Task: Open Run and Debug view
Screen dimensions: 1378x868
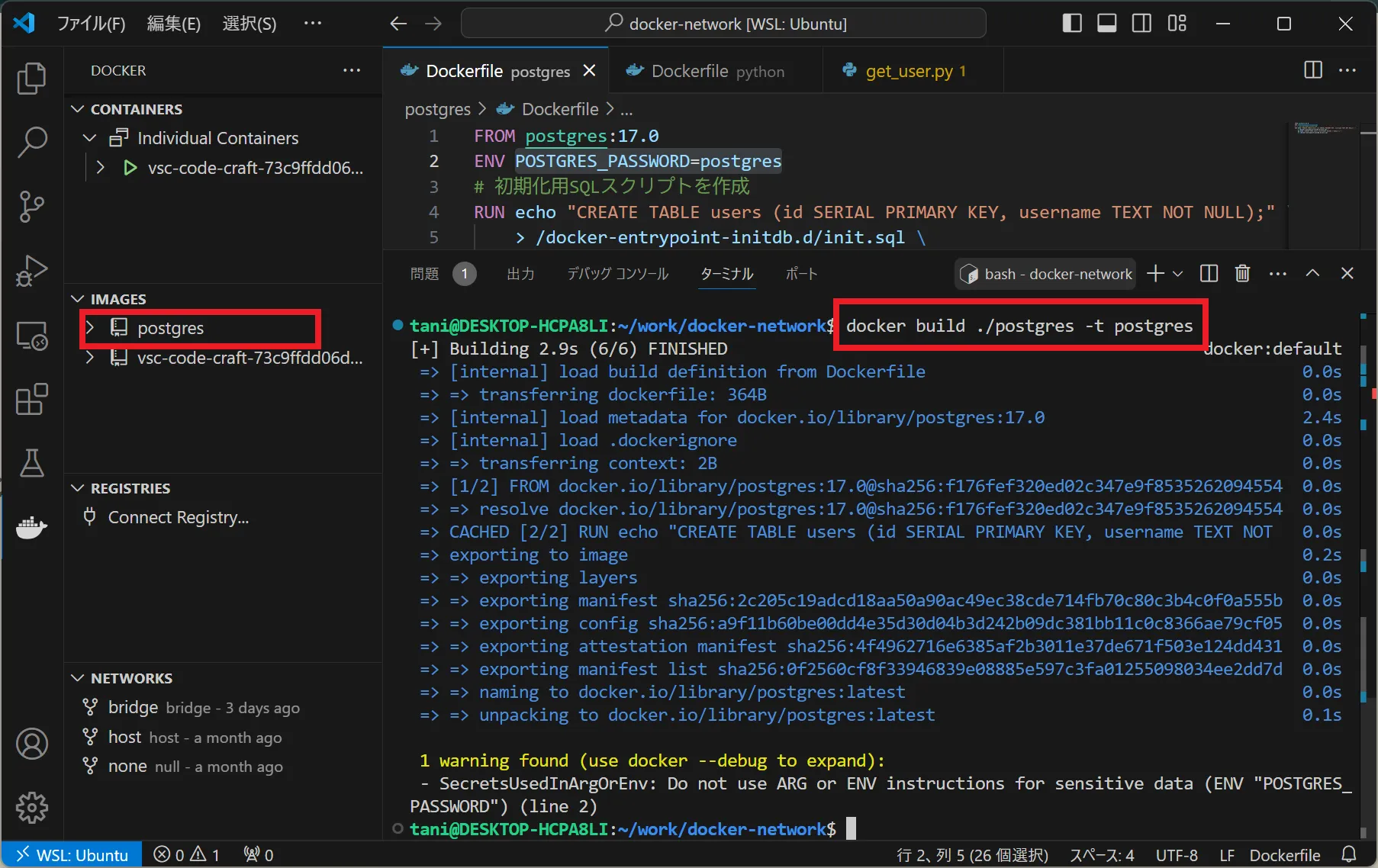Action: click(31, 270)
